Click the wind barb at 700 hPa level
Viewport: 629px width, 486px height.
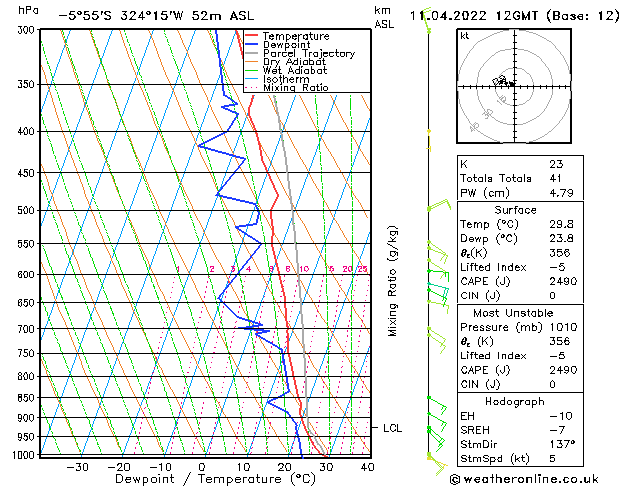pyautogui.click(x=437, y=340)
